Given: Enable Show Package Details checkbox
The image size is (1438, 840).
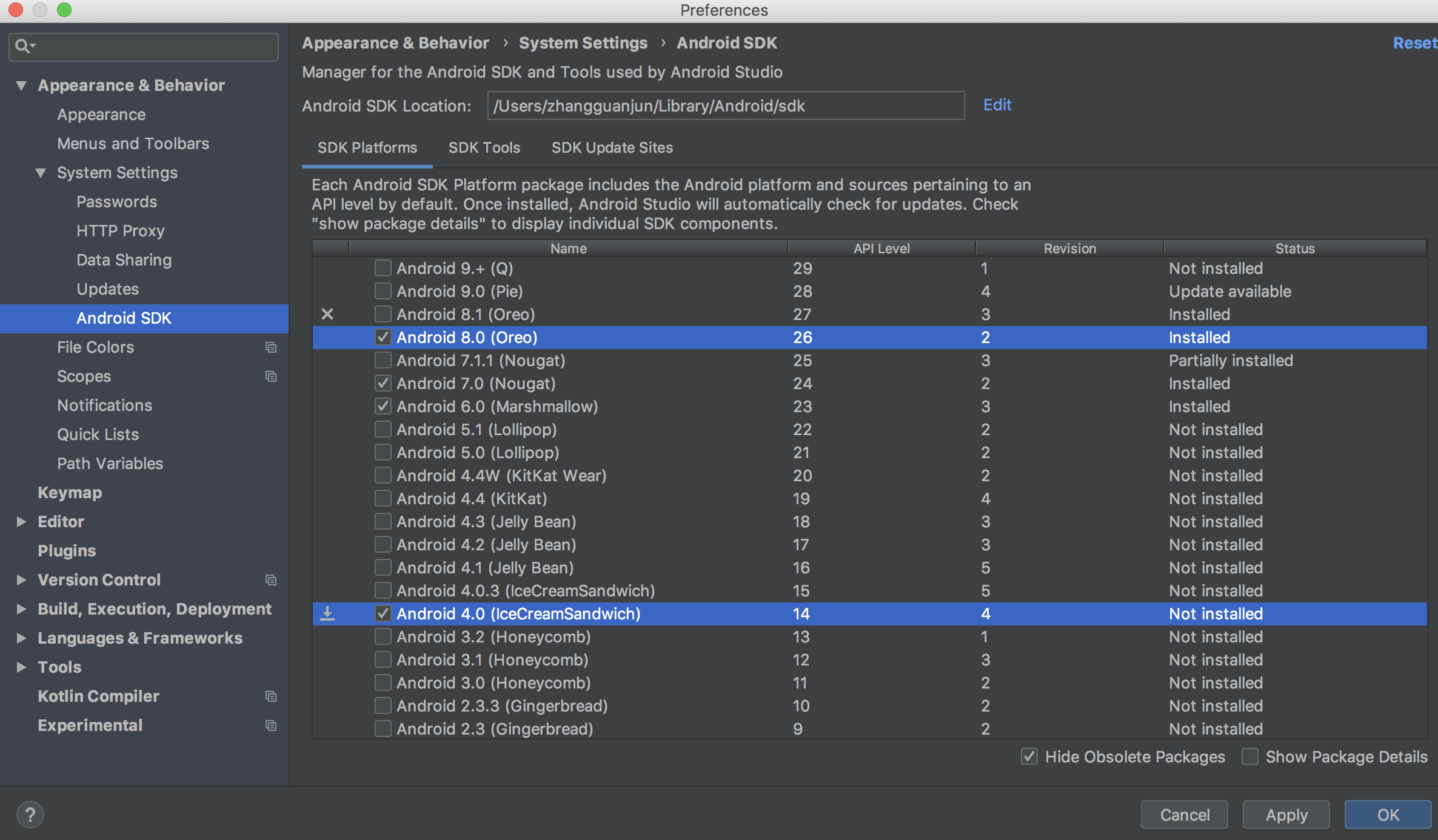Looking at the screenshot, I should (x=1249, y=756).
